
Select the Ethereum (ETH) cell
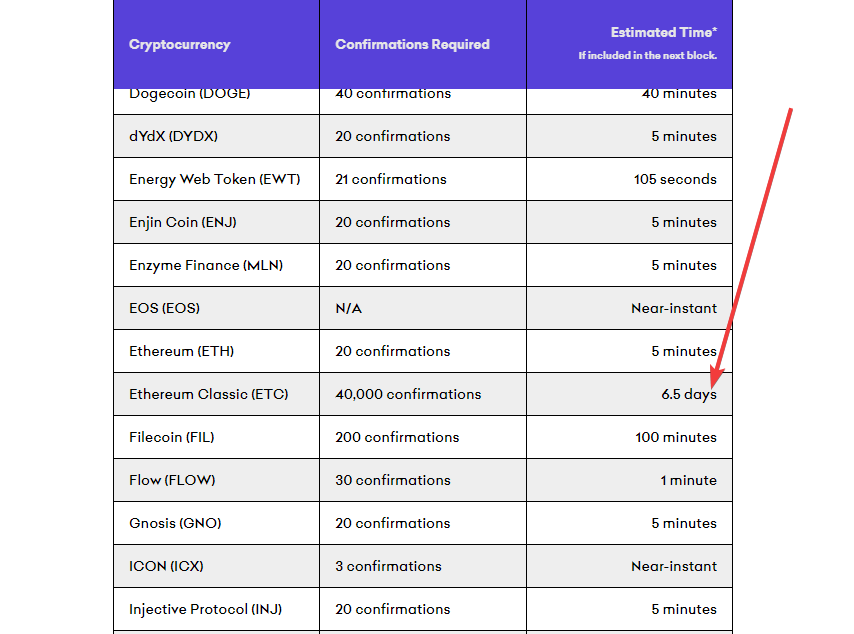point(181,351)
